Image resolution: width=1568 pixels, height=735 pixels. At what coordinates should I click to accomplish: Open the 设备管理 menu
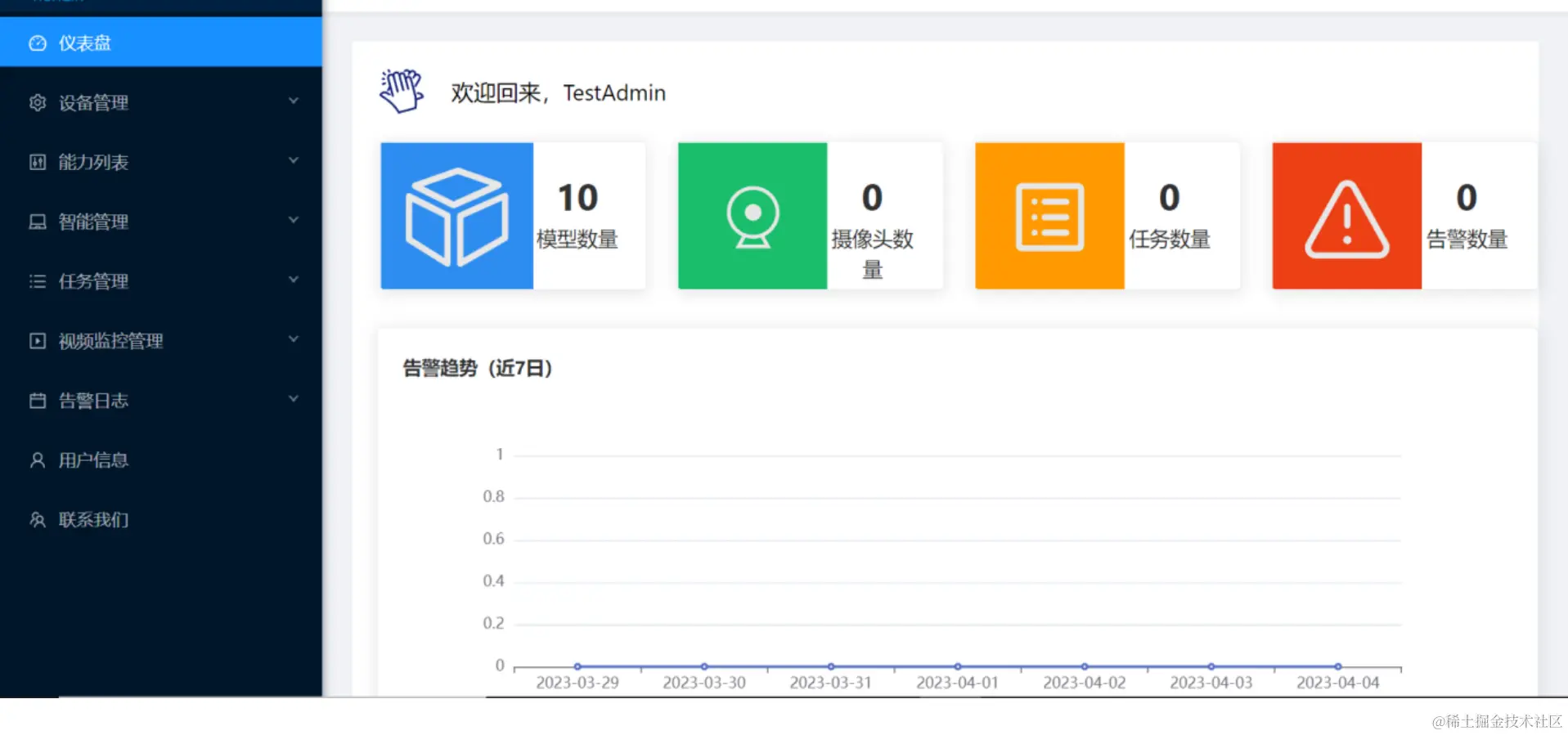(x=161, y=103)
